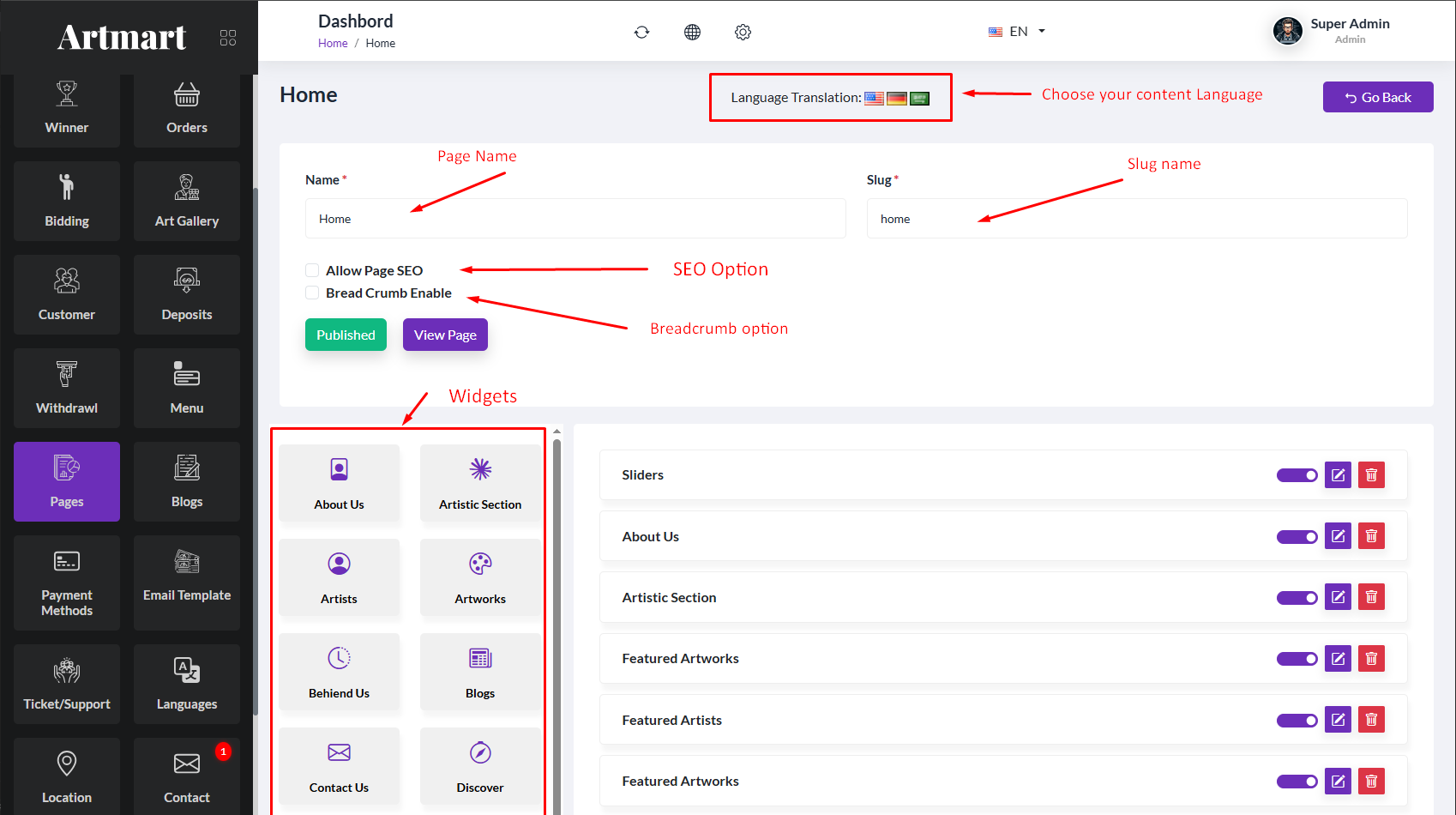Screen dimensions: 1456x815
Task: Enable the Allow Page SEO checkbox
Action: point(312,270)
